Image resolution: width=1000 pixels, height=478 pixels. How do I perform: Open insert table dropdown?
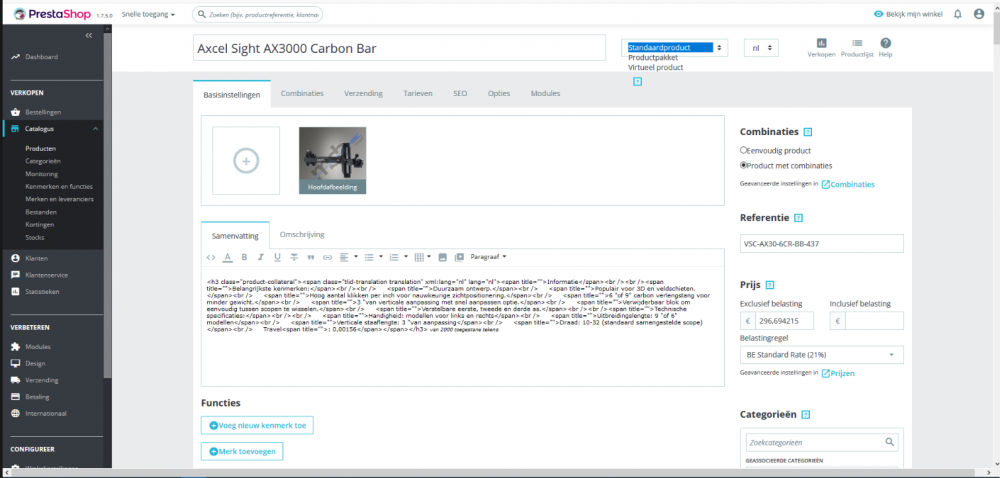pyautogui.click(x=423, y=257)
